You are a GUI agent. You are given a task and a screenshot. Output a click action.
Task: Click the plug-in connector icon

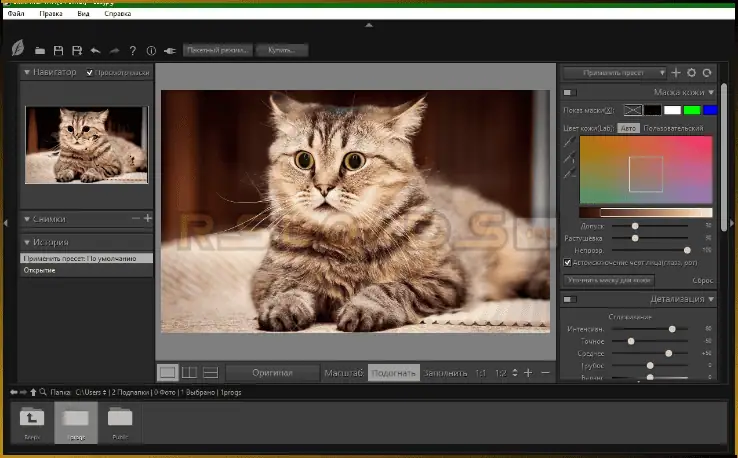point(170,50)
